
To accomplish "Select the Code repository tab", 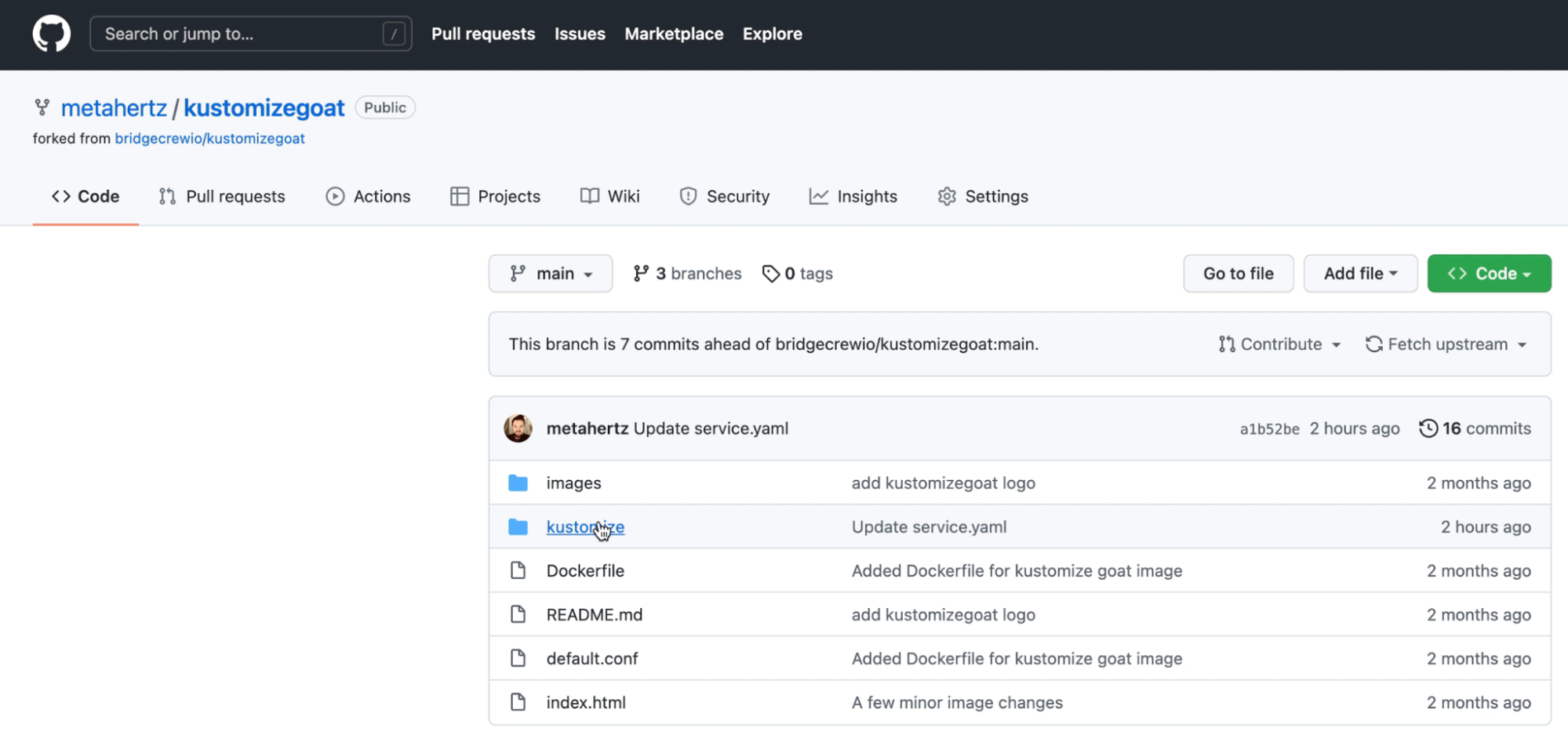I will click(x=85, y=196).
